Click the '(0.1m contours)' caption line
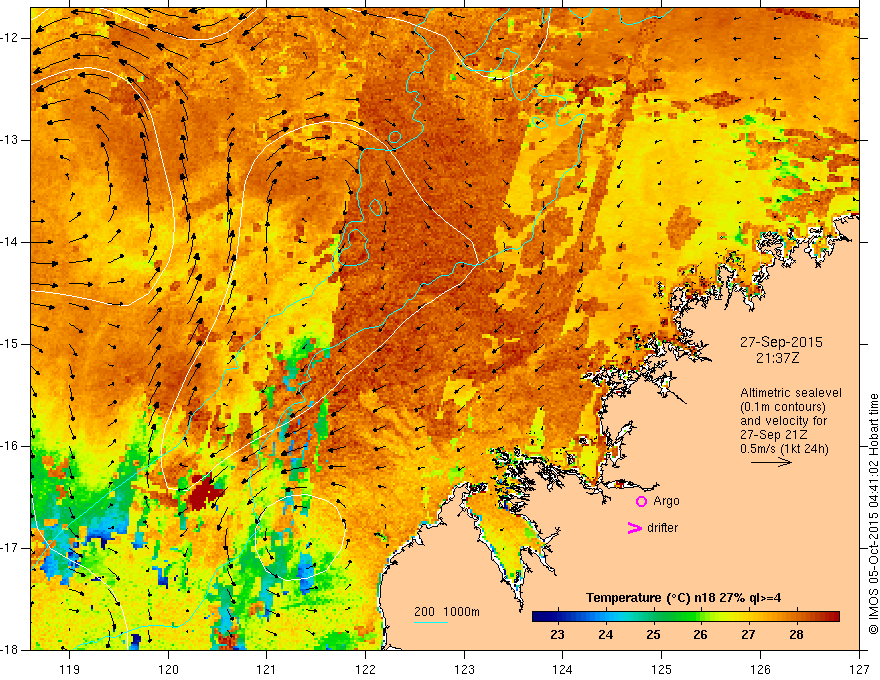880x680 pixels. click(x=783, y=407)
